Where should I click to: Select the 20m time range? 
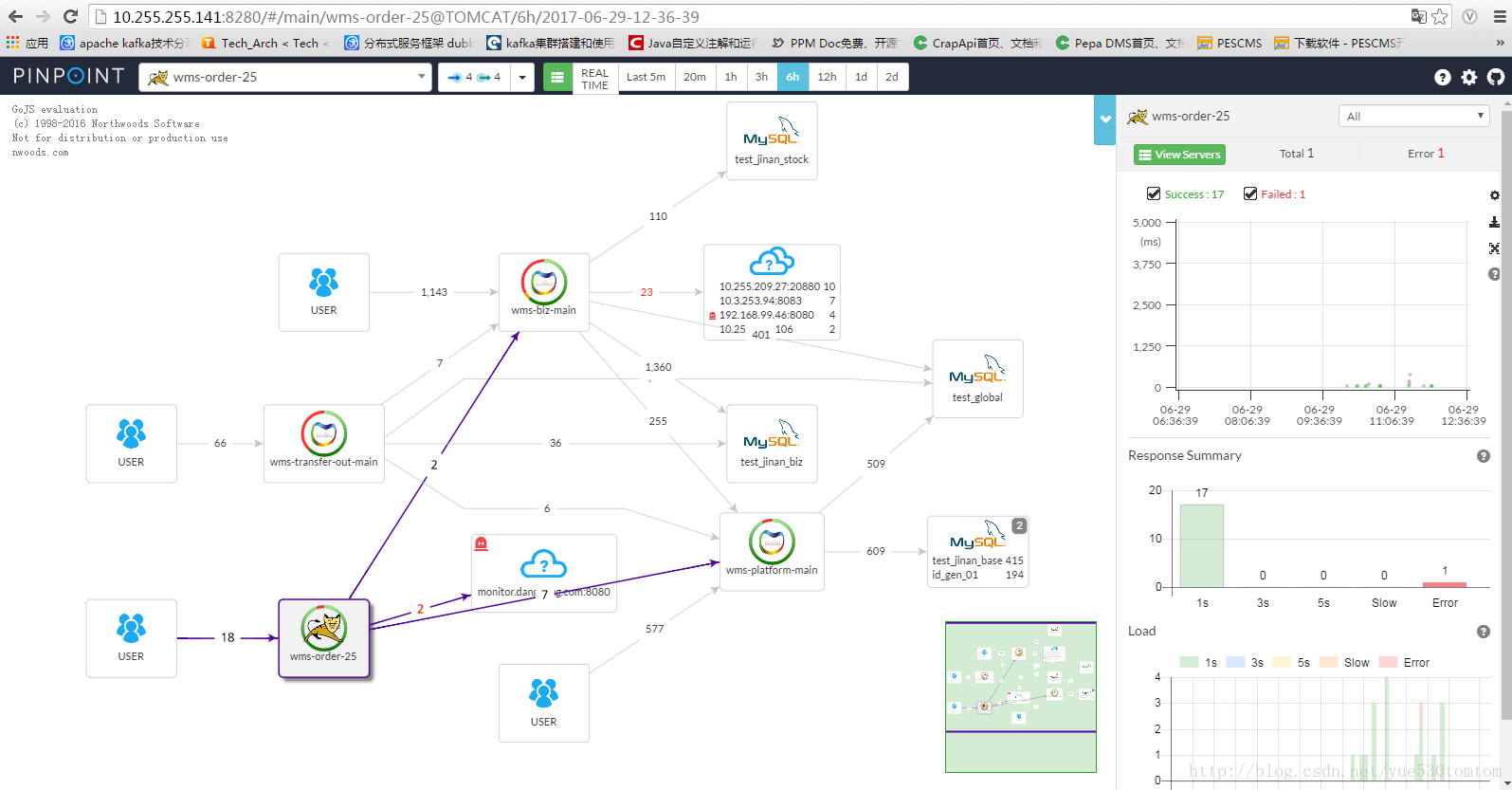pyautogui.click(x=695, y=77)
